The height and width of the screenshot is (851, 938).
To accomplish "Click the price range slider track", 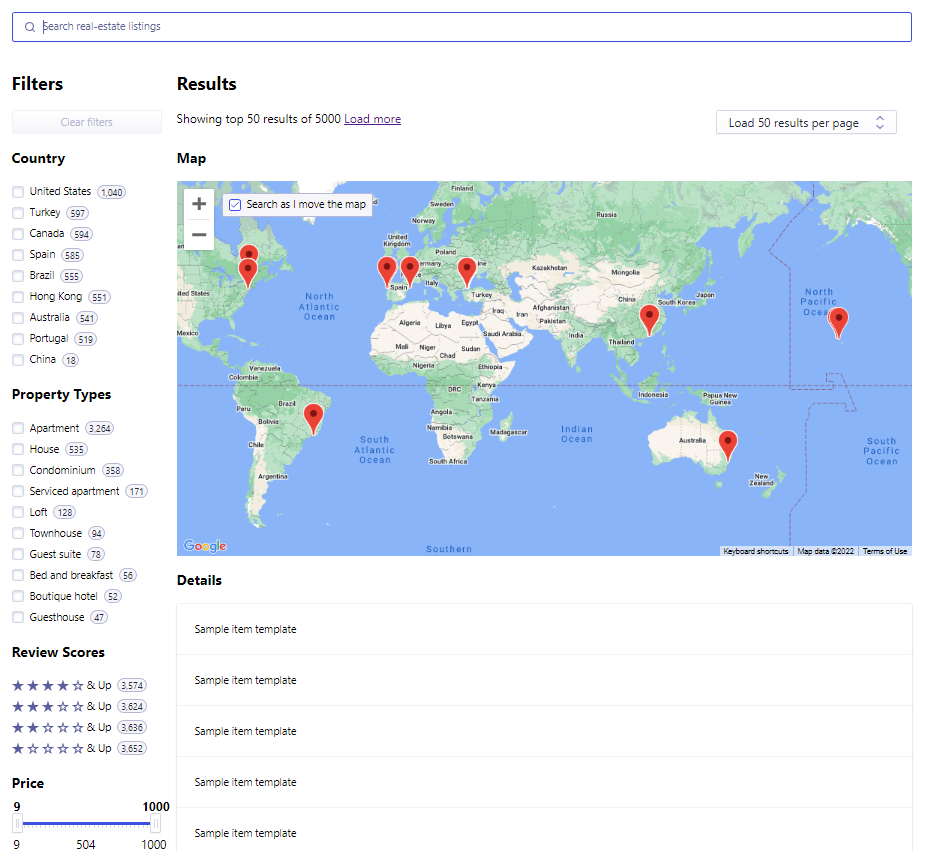I will 86,824.
